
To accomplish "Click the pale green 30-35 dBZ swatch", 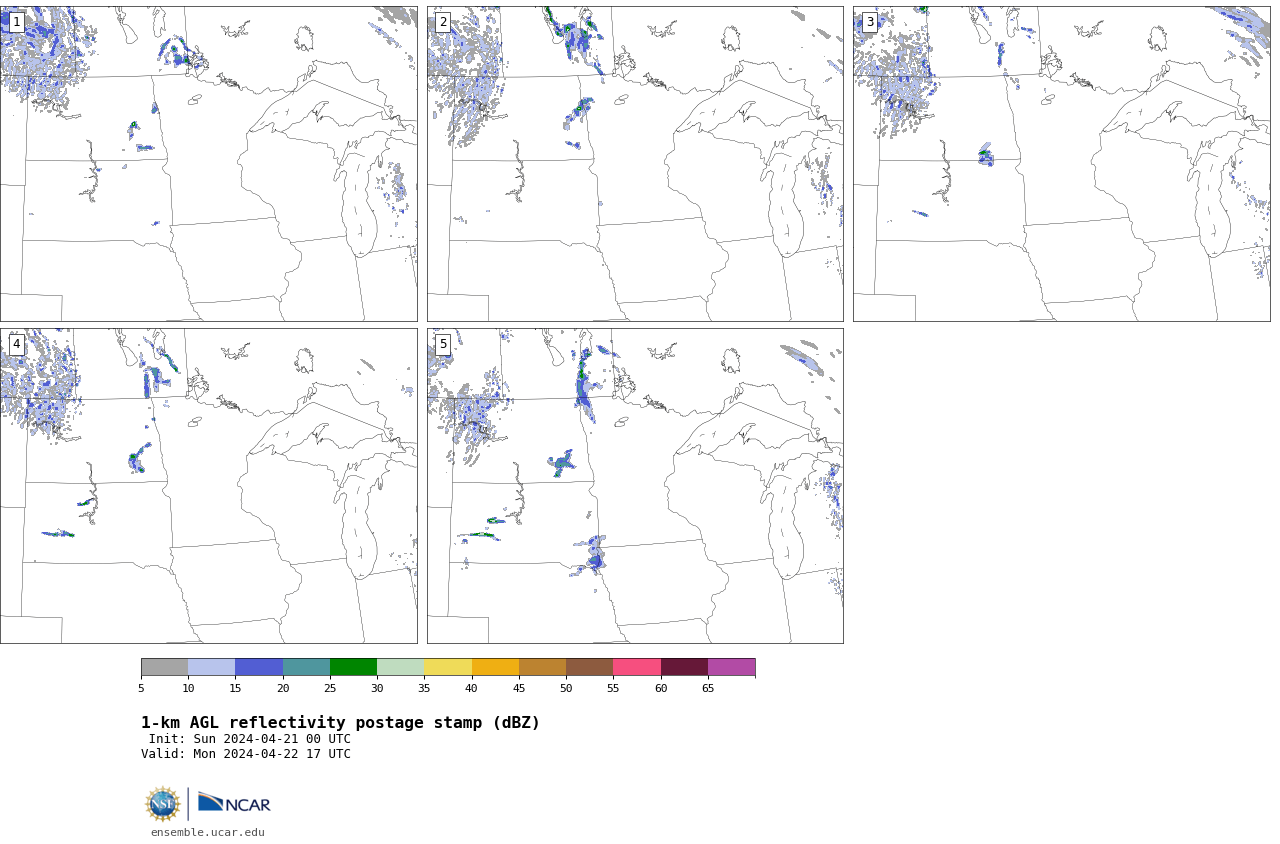I will [x=401, y=667].
